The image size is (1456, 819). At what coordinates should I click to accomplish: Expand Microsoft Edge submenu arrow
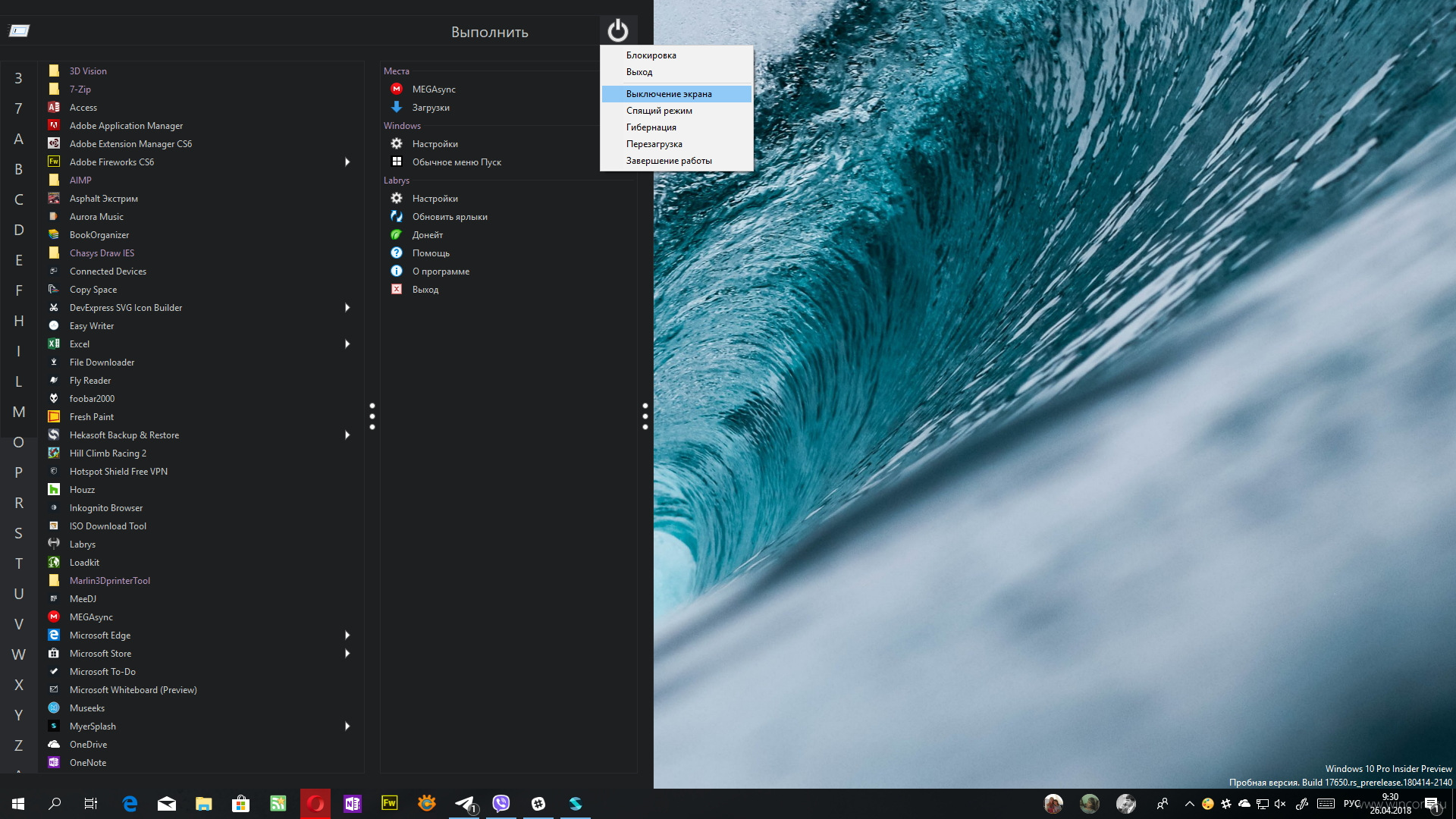coord(347,635)
